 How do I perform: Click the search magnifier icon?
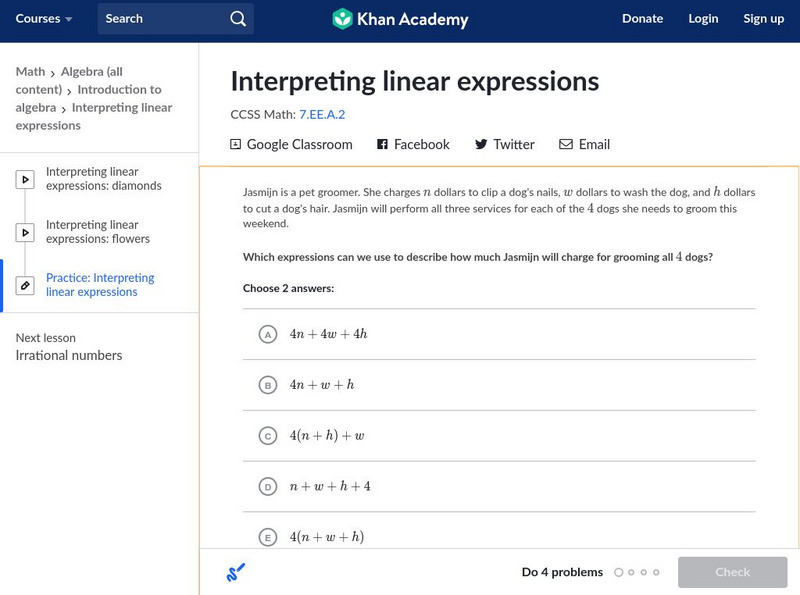237,19
